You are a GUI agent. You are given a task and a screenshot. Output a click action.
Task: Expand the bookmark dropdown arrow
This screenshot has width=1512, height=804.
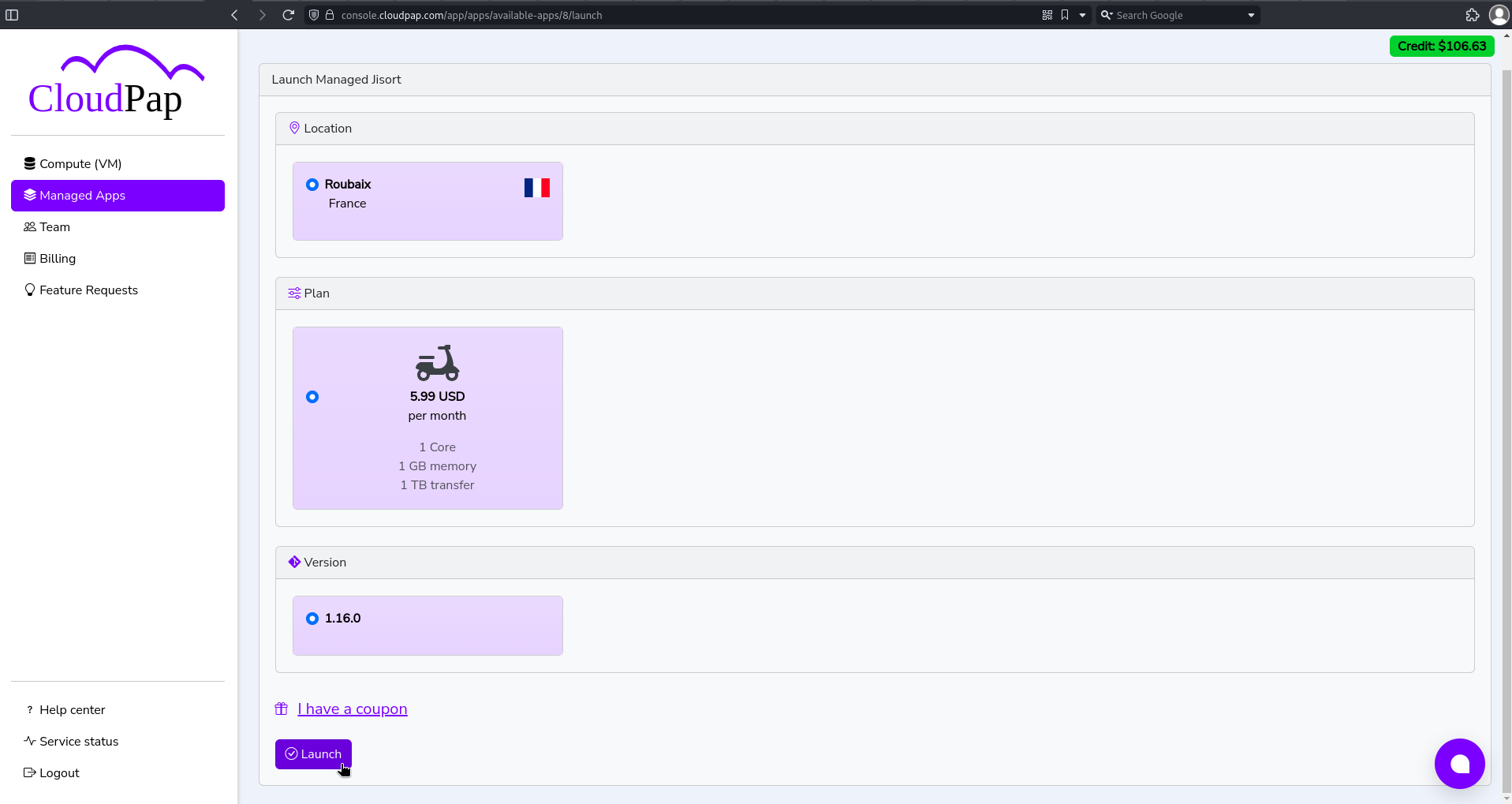[x=1082, y=15]
